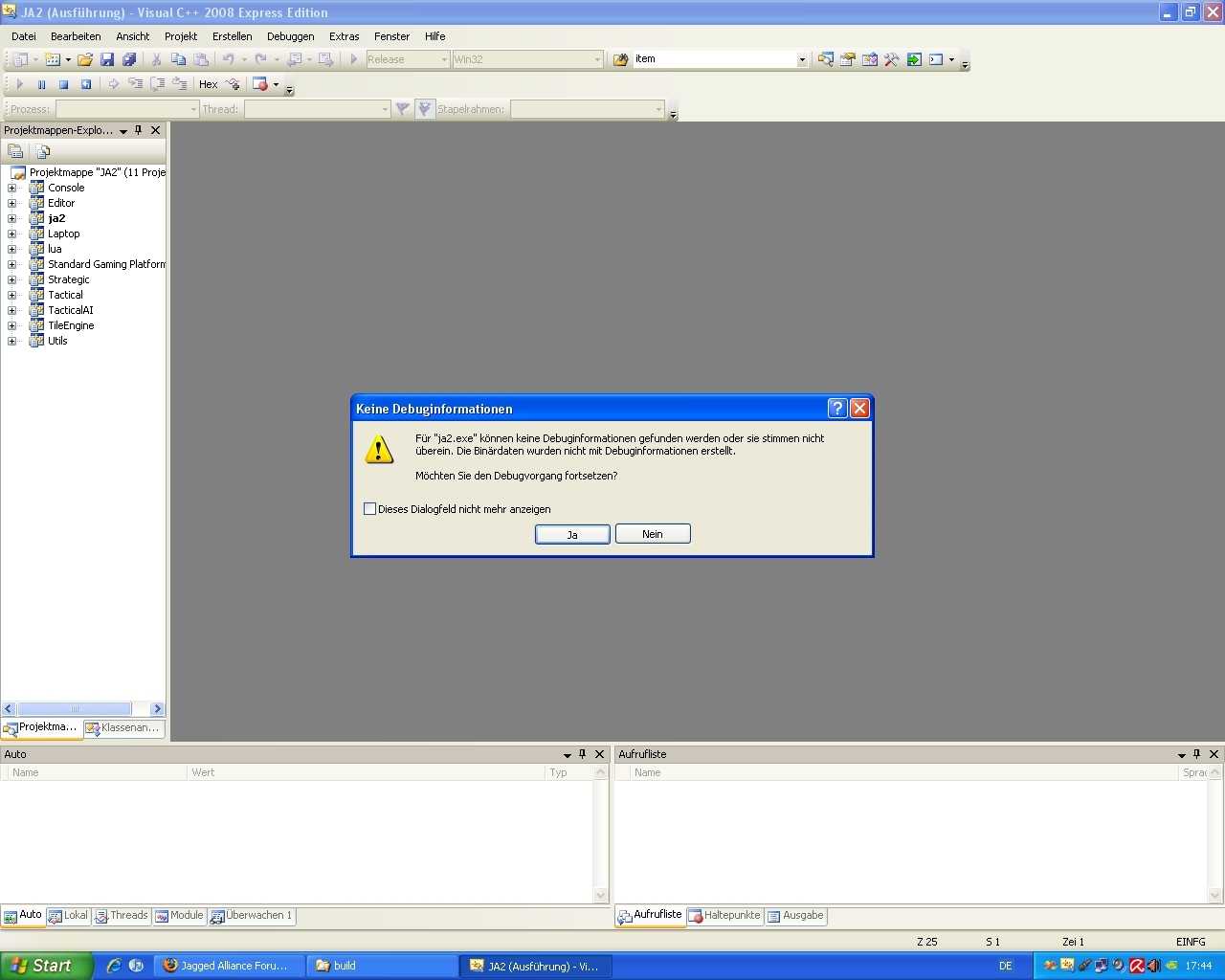Click the help question mark in dialog title
The image size is (1225, 980).
(x=837, y=409)
